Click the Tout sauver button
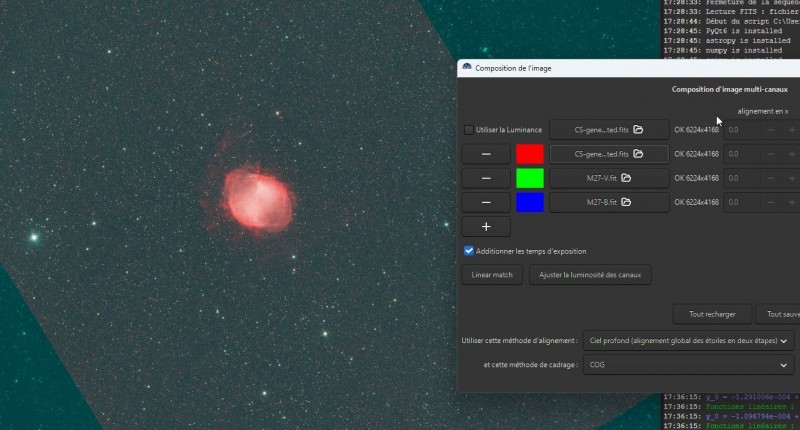This screenshot has width=800, height=430. click(779, 314)
